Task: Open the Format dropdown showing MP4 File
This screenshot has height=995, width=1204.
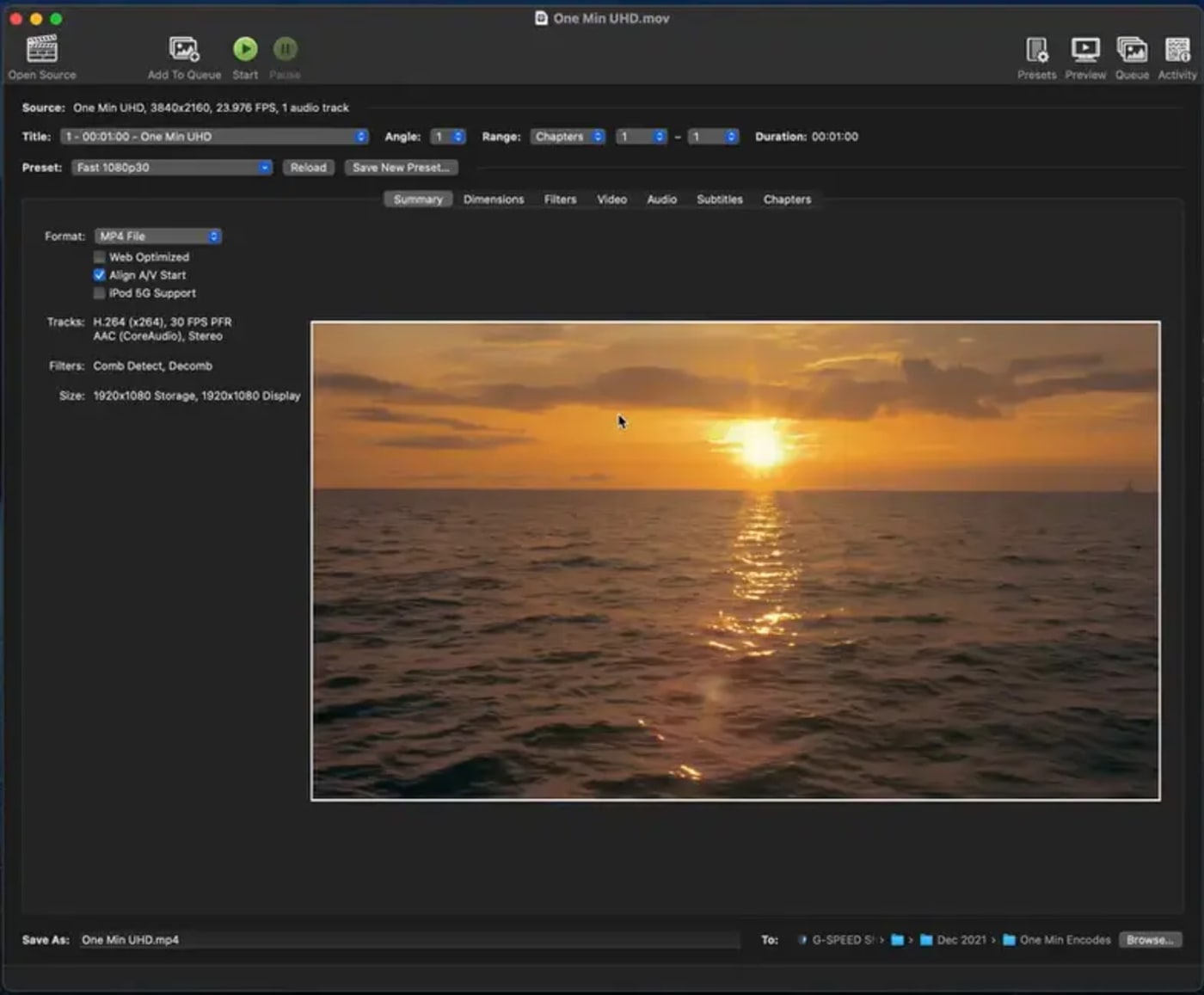Action: (157, 235)
